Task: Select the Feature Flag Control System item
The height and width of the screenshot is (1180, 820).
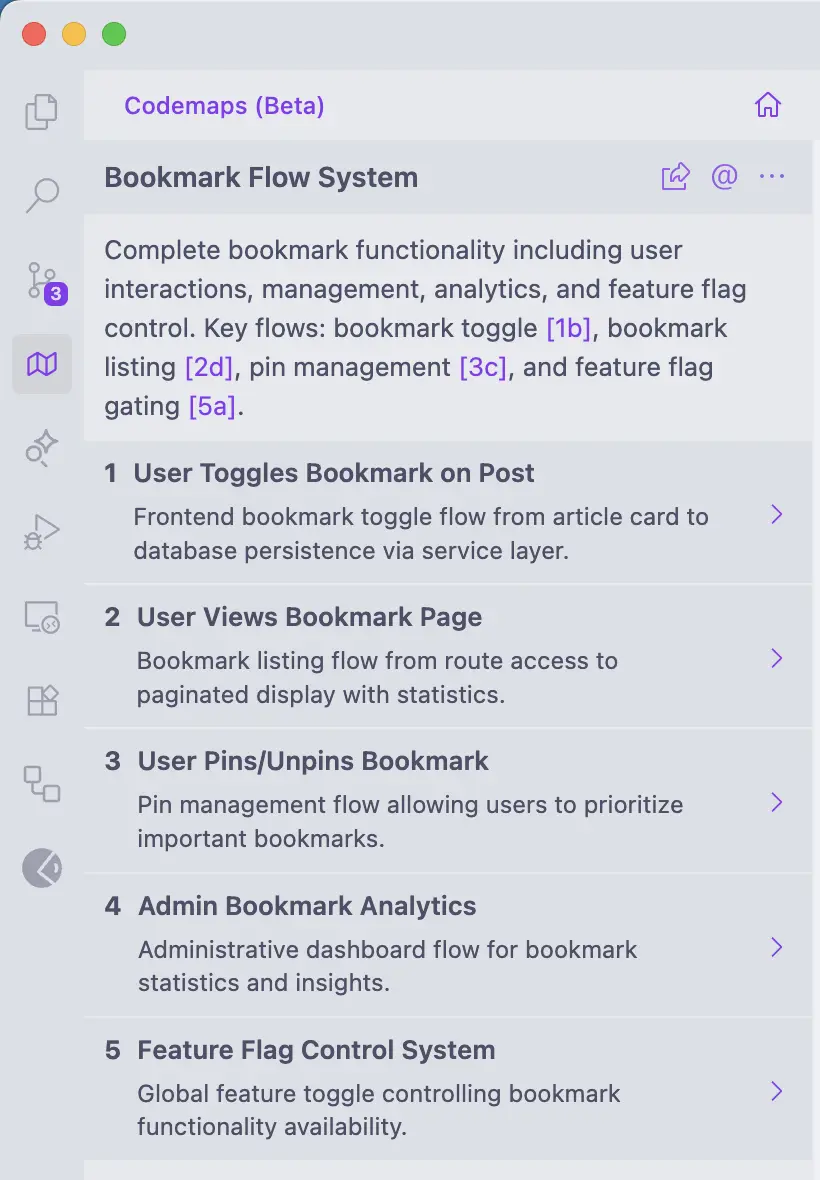Action: coord(316,1050)
